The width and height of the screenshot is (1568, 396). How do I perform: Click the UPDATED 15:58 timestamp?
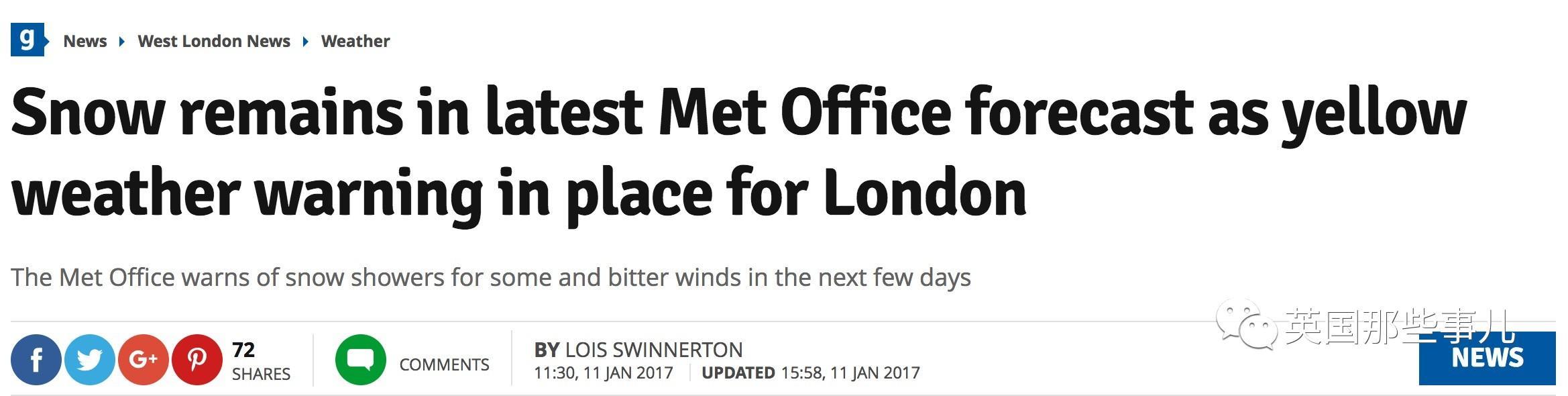point(811,373)
